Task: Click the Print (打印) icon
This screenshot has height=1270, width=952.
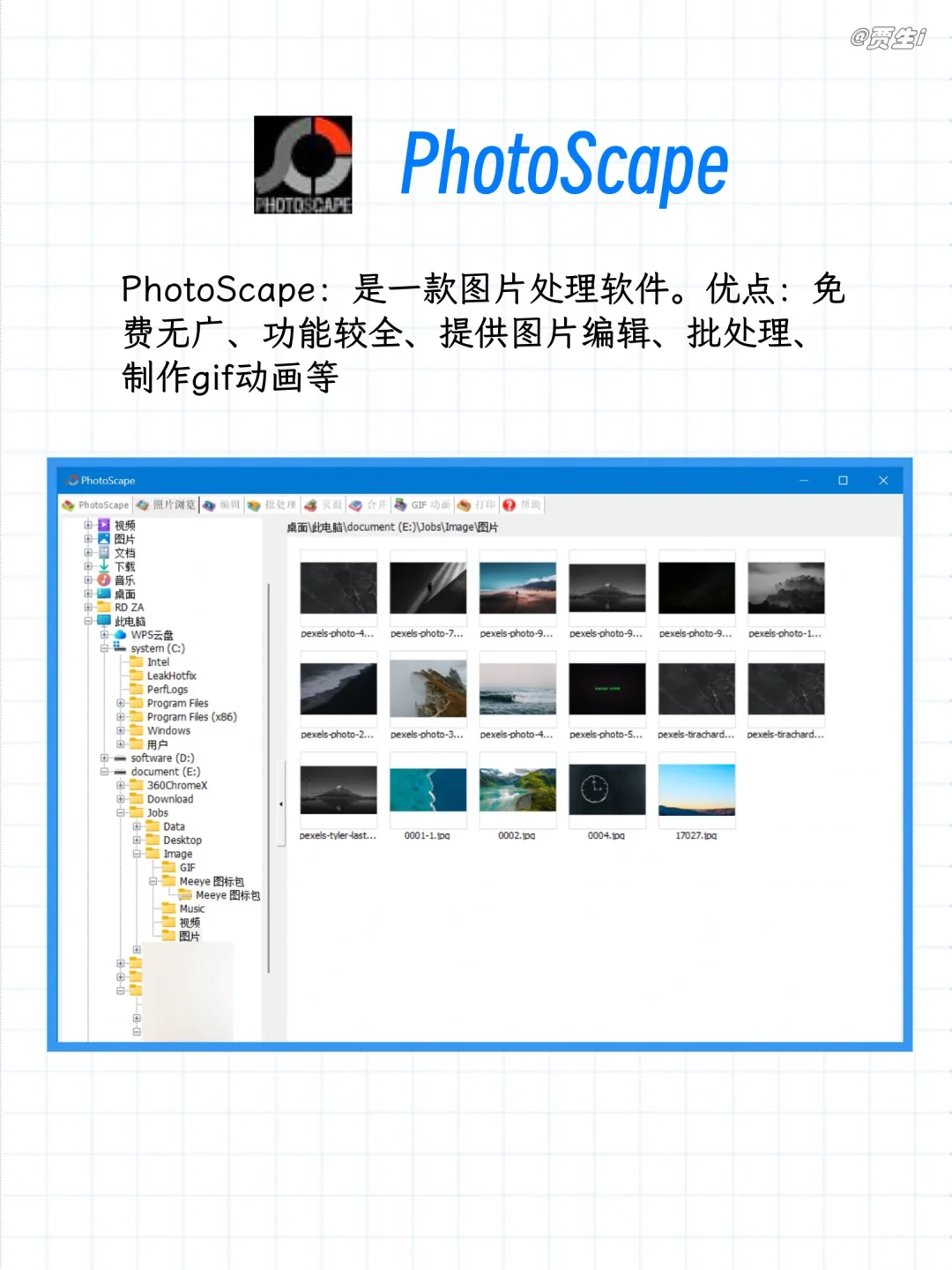Action: coord(465,504)
